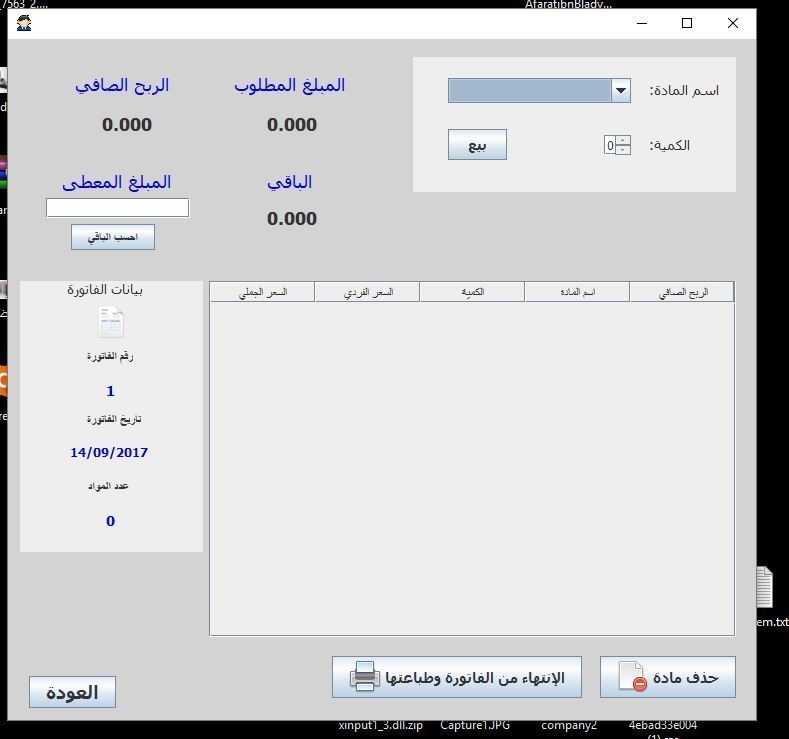Click the Capture1.JPG desktop file label
The image size is (789, 739).
(x=475, y=725)
